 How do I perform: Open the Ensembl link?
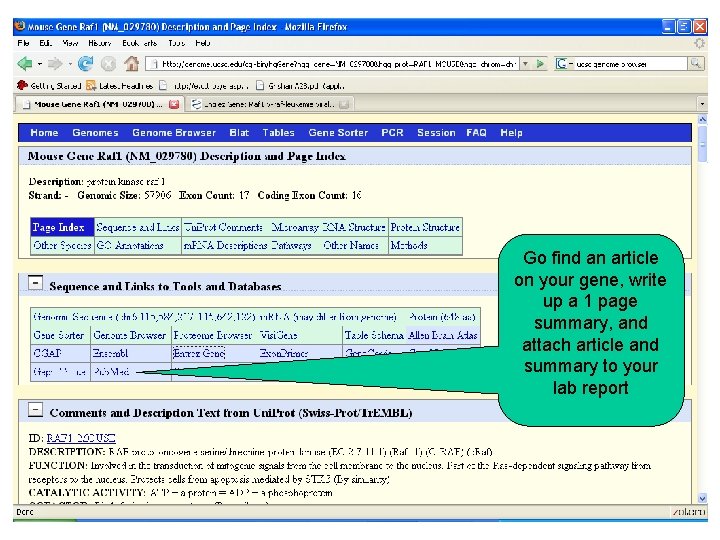point(110,354)
